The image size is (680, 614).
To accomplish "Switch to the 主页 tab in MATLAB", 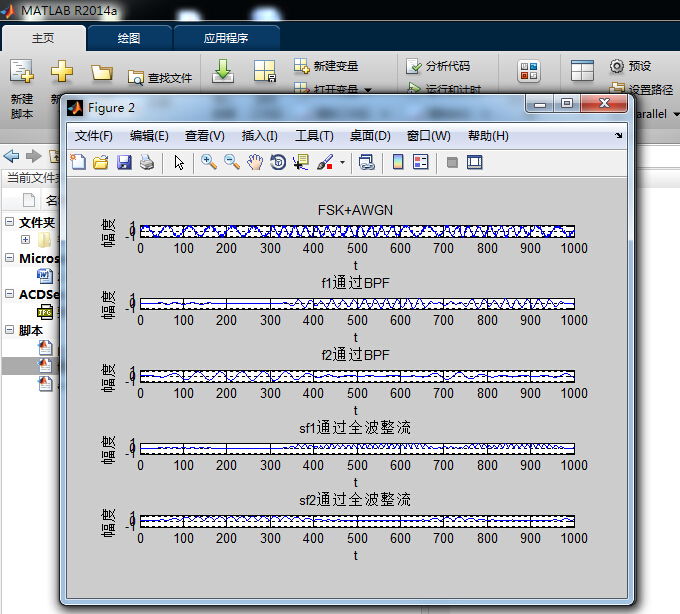I will [43, 38].
